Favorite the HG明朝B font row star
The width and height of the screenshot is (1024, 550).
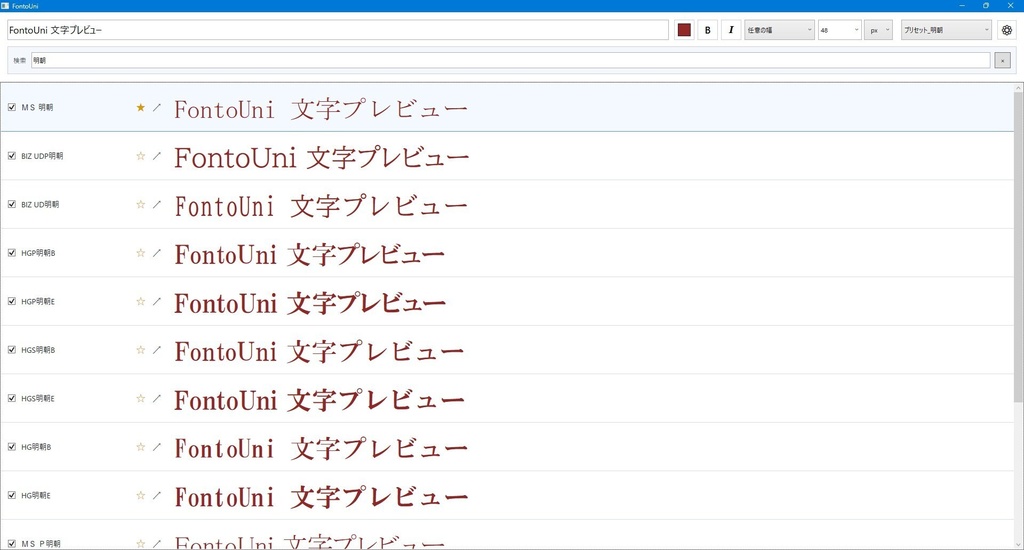click(140, 447)
